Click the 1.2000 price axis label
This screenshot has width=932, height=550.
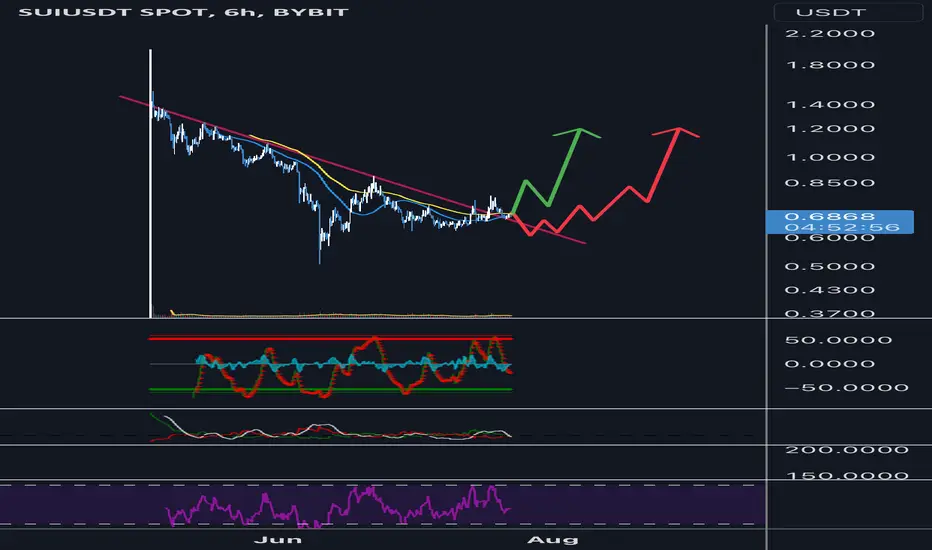tap(830, 128)
